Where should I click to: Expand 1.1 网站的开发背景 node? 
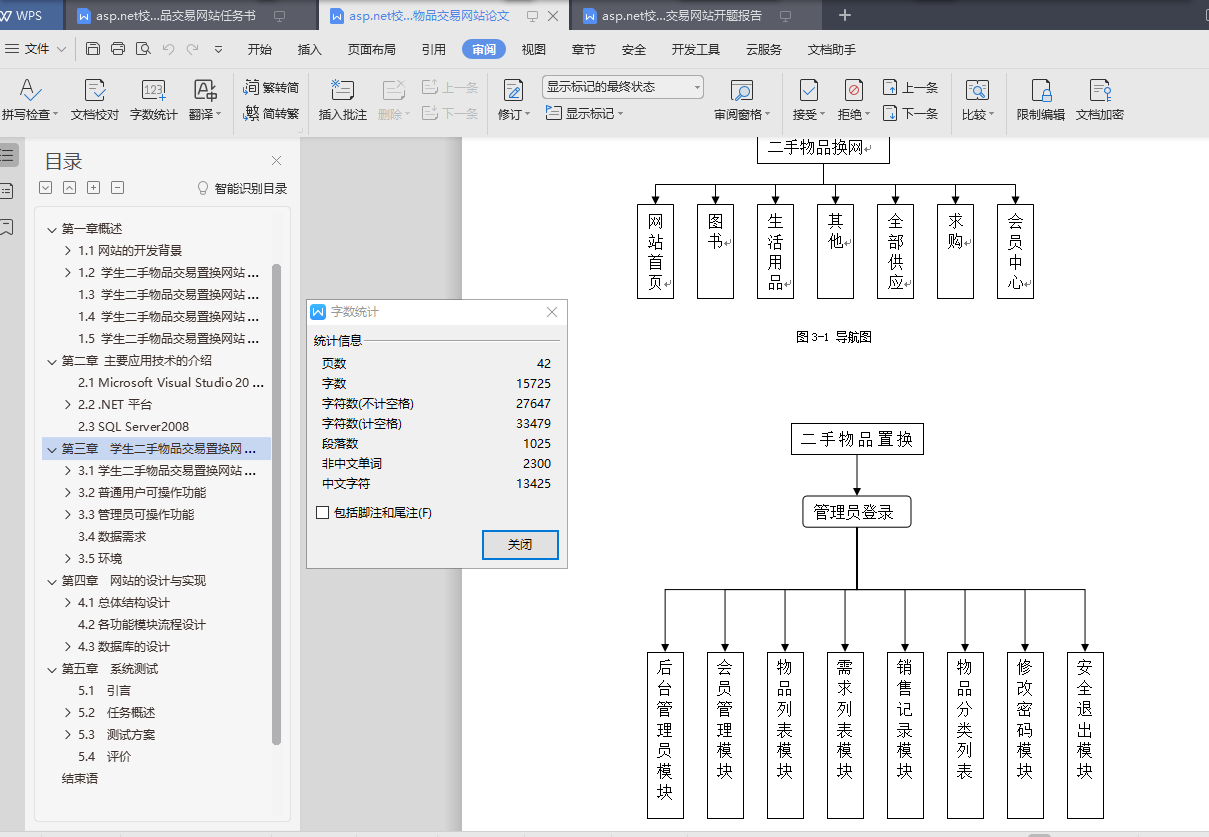68,251
